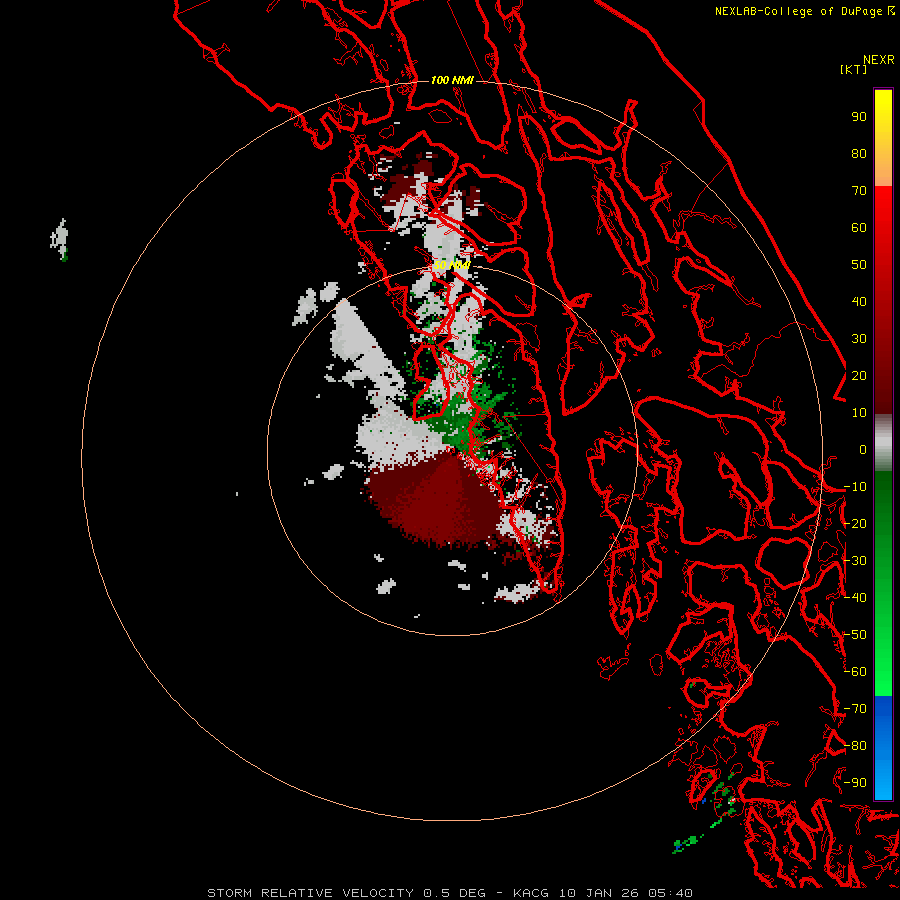Click the positive 40 value on the velocity scale
Viewport: 900px width, 900px height.
click(x=859, y=301)
